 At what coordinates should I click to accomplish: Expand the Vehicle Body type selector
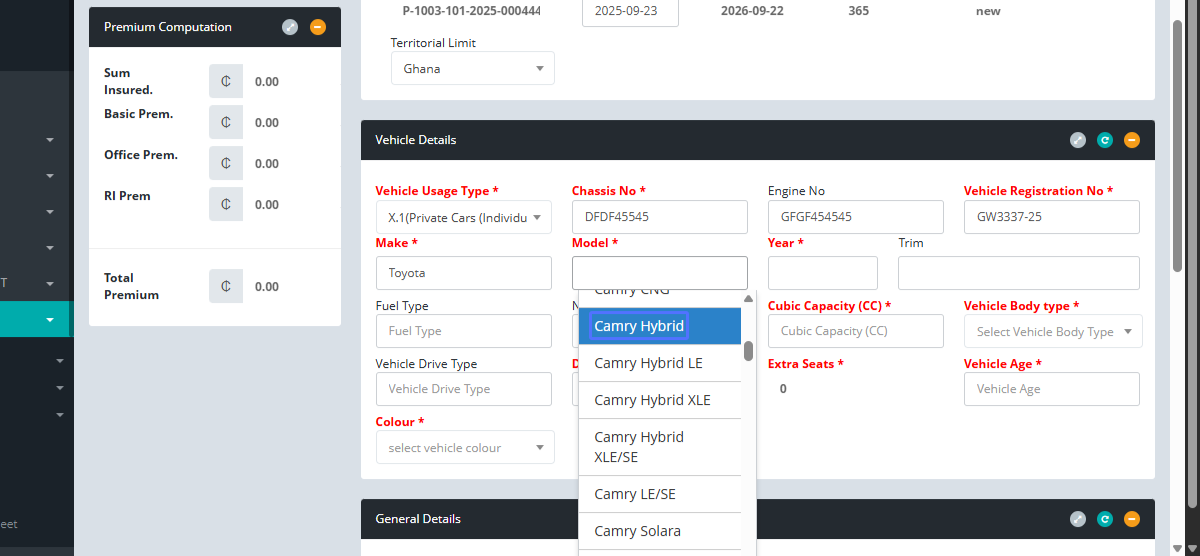click(x=1052, y=331)
